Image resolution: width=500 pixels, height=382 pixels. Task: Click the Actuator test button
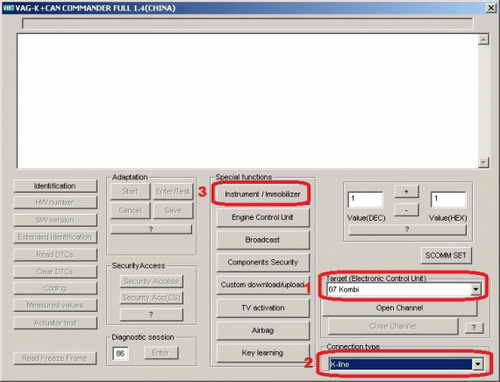[x=55, y=323]
